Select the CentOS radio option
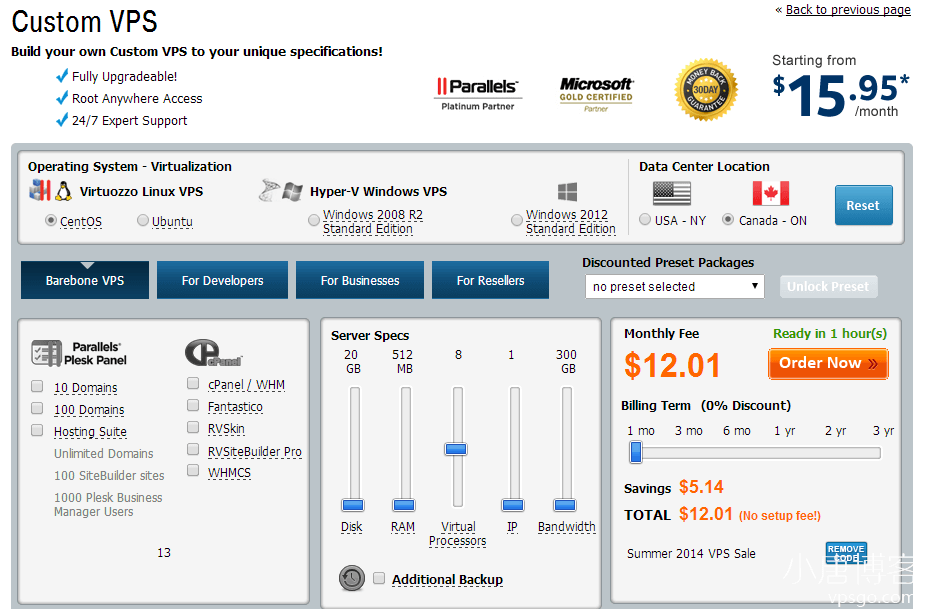This screenshot has height=609, width=925. [x=51, y=221]
